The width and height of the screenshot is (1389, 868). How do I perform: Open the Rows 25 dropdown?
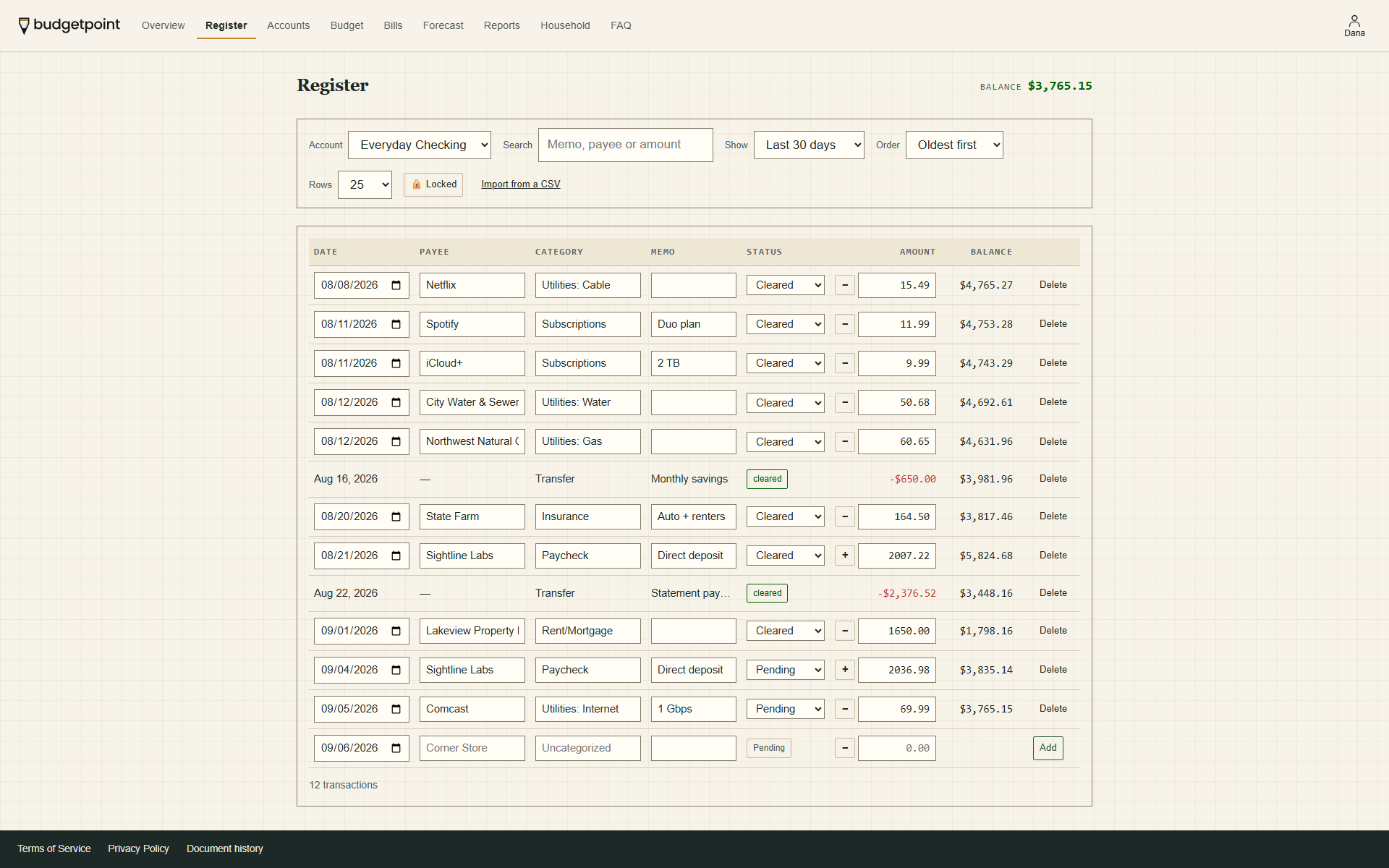pos(365,184)
